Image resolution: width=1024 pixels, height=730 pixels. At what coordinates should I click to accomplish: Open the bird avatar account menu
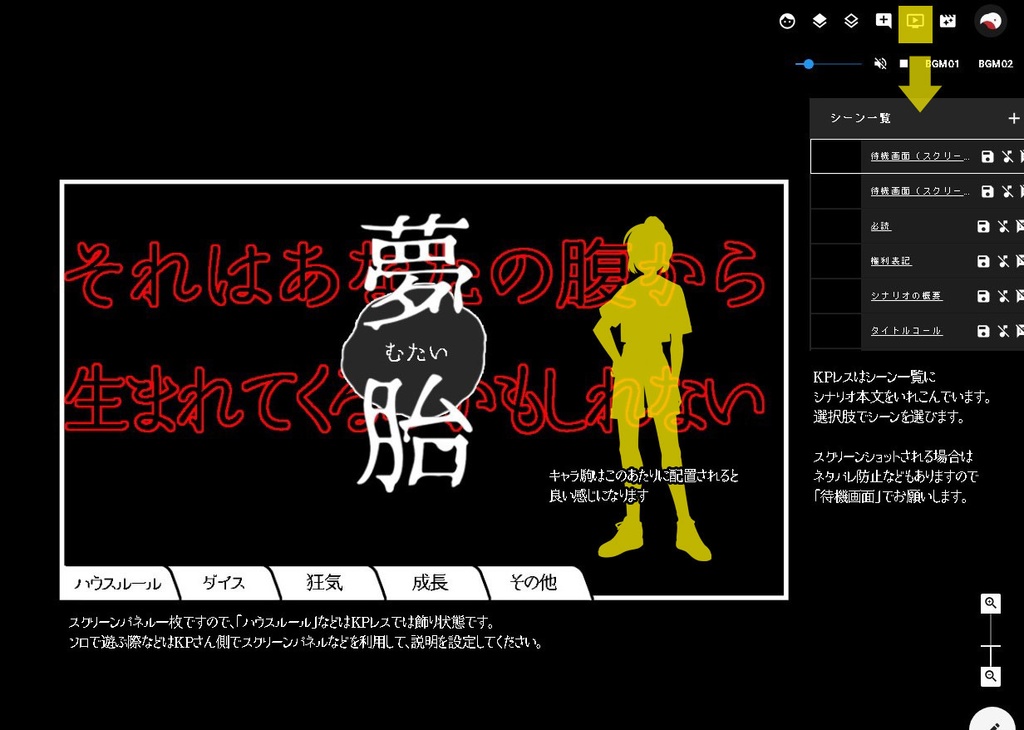(x=990, y=21)
